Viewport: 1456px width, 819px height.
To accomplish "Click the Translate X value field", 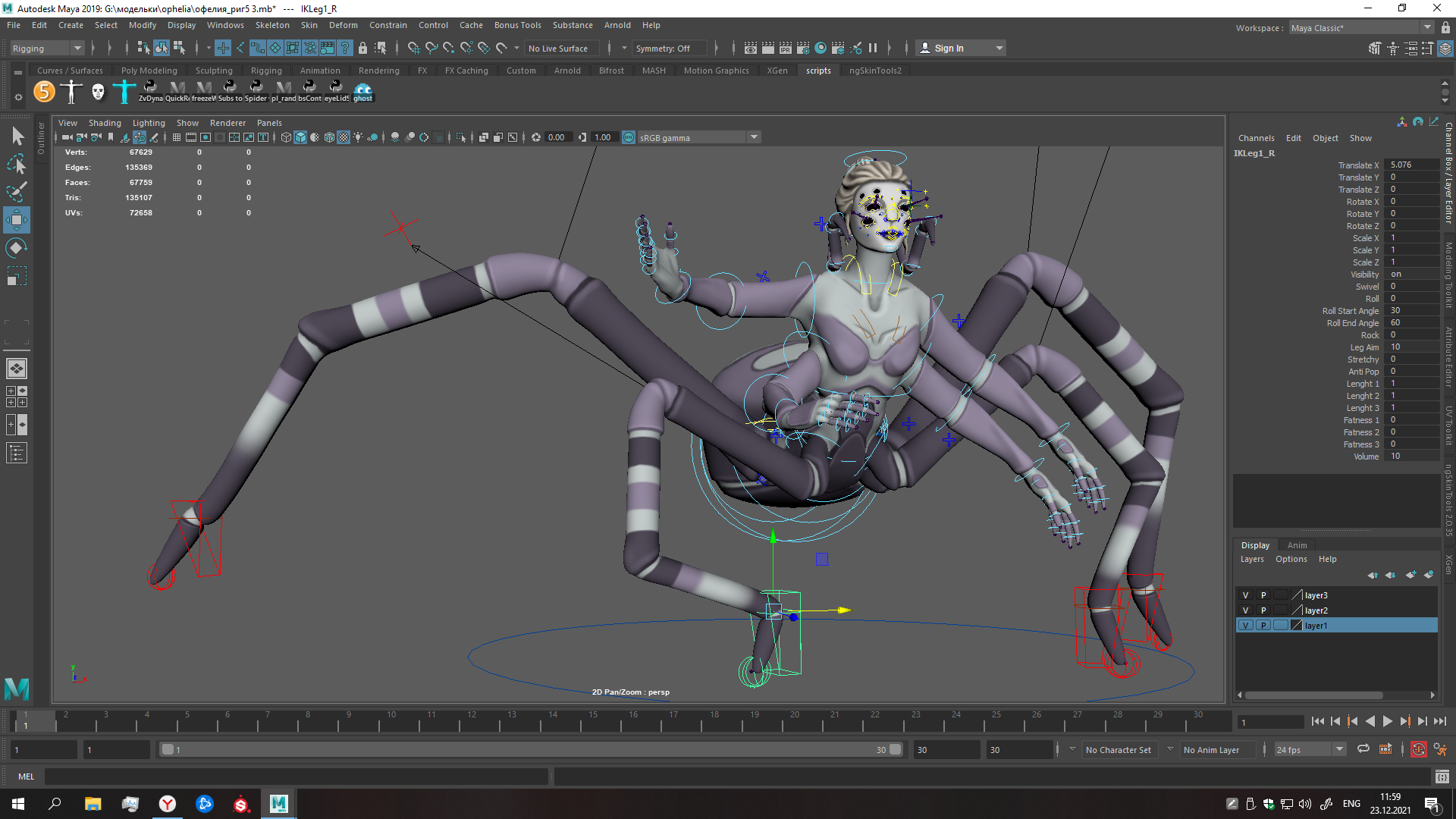I will pos(1410,165).
